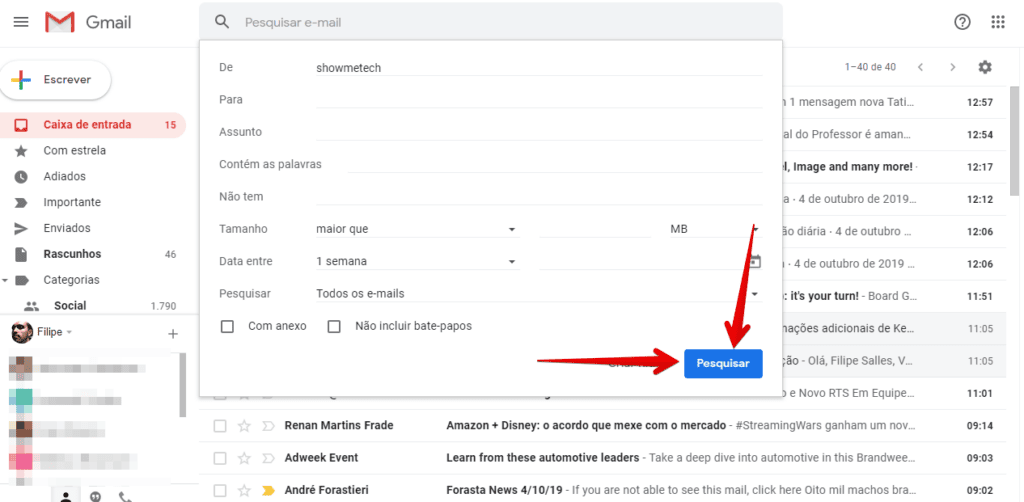Collapse the Categorias section arrow

(x=6, y=280)
